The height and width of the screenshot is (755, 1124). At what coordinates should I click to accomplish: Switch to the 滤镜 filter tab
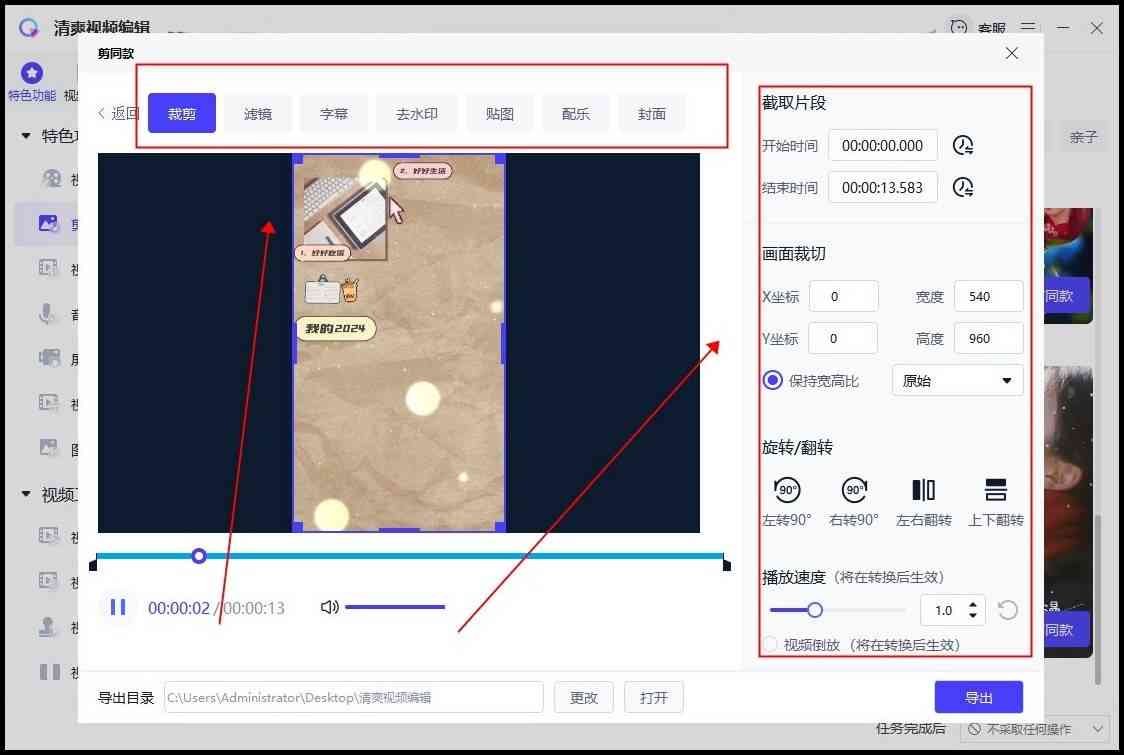(257, 113)
